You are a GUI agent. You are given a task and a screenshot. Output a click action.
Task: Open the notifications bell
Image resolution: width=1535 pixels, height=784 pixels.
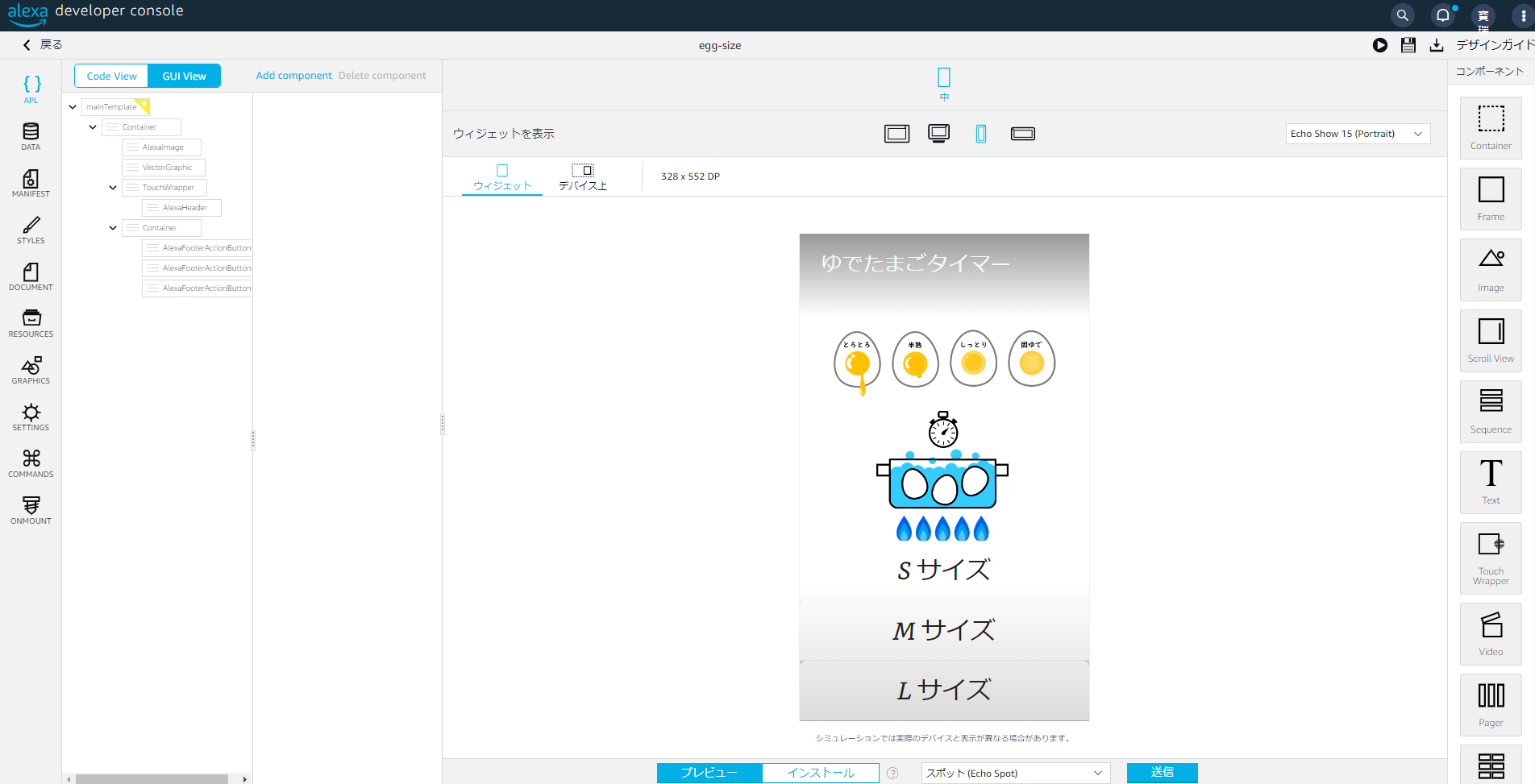1443,15
